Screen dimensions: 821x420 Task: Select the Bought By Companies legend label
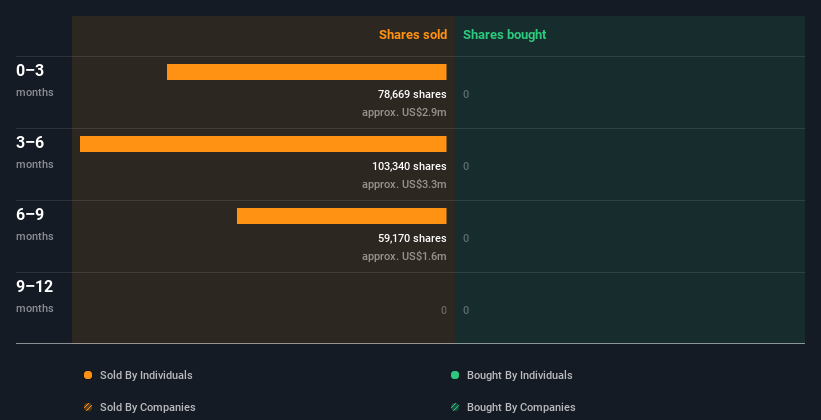click(521, 407)
